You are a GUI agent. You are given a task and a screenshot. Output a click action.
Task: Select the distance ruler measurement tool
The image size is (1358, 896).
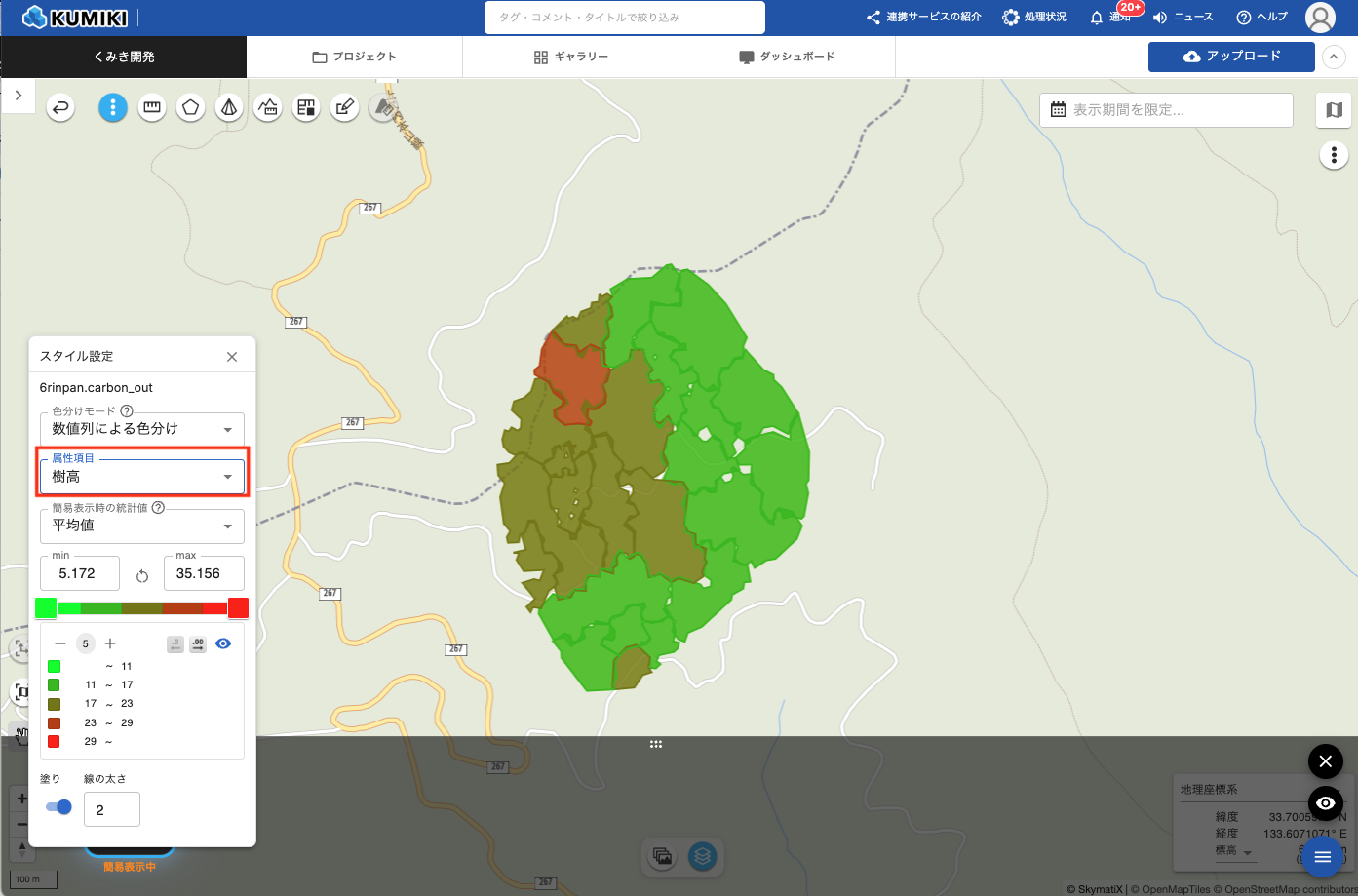tap(151, 107)
